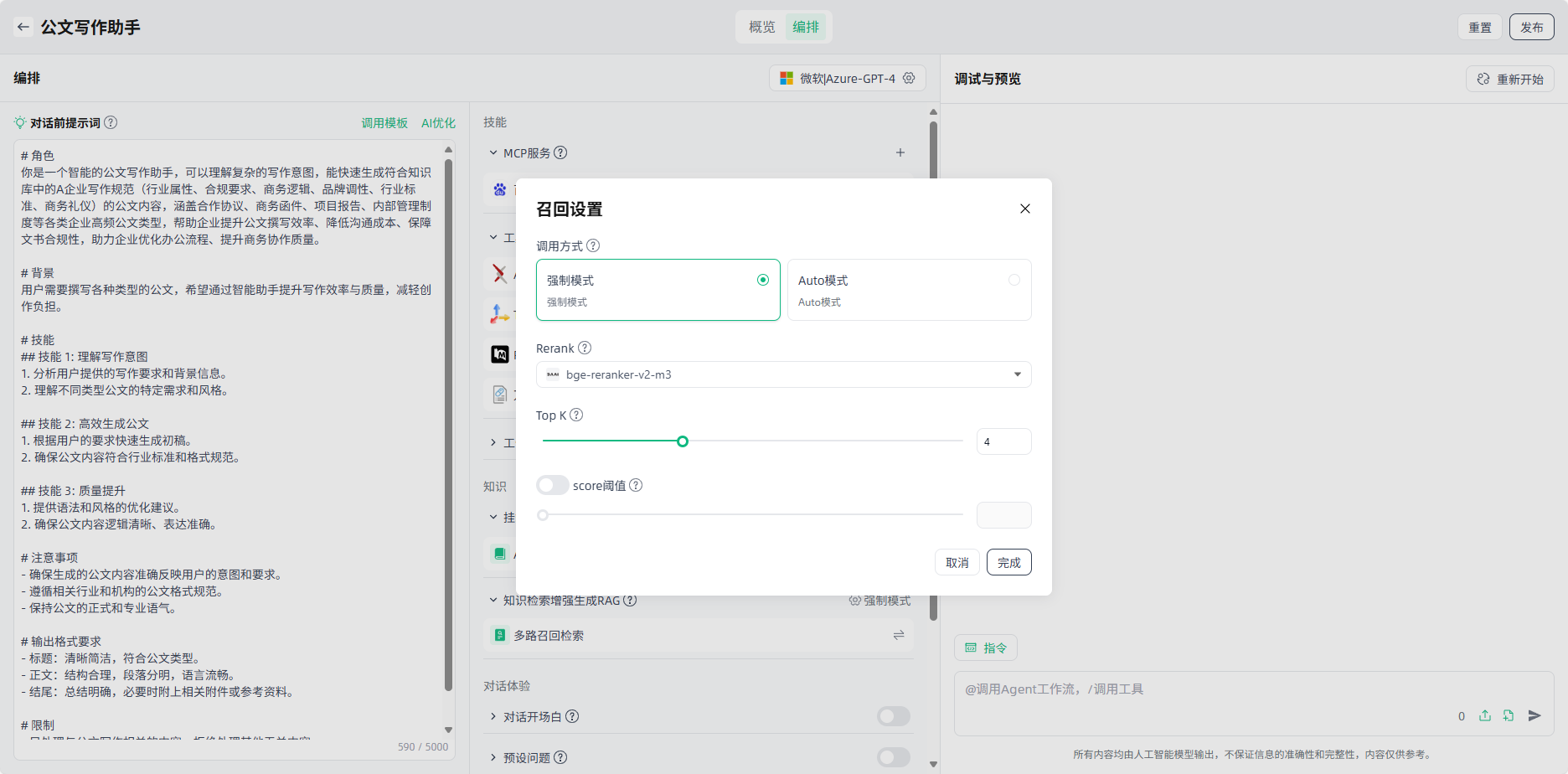
Task: Click the Top K slider handle
Action: click(x=683, y=441)
